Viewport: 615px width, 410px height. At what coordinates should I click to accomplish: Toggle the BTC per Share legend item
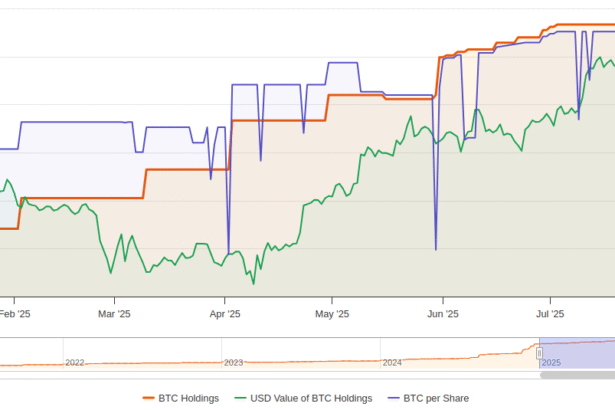click(x=434, y=398)
